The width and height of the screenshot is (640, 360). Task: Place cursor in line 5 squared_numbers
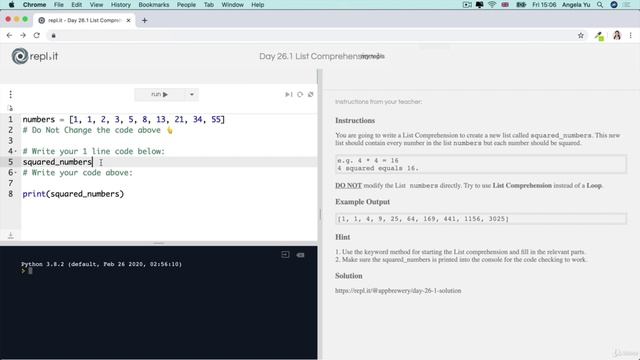point(58,162)
